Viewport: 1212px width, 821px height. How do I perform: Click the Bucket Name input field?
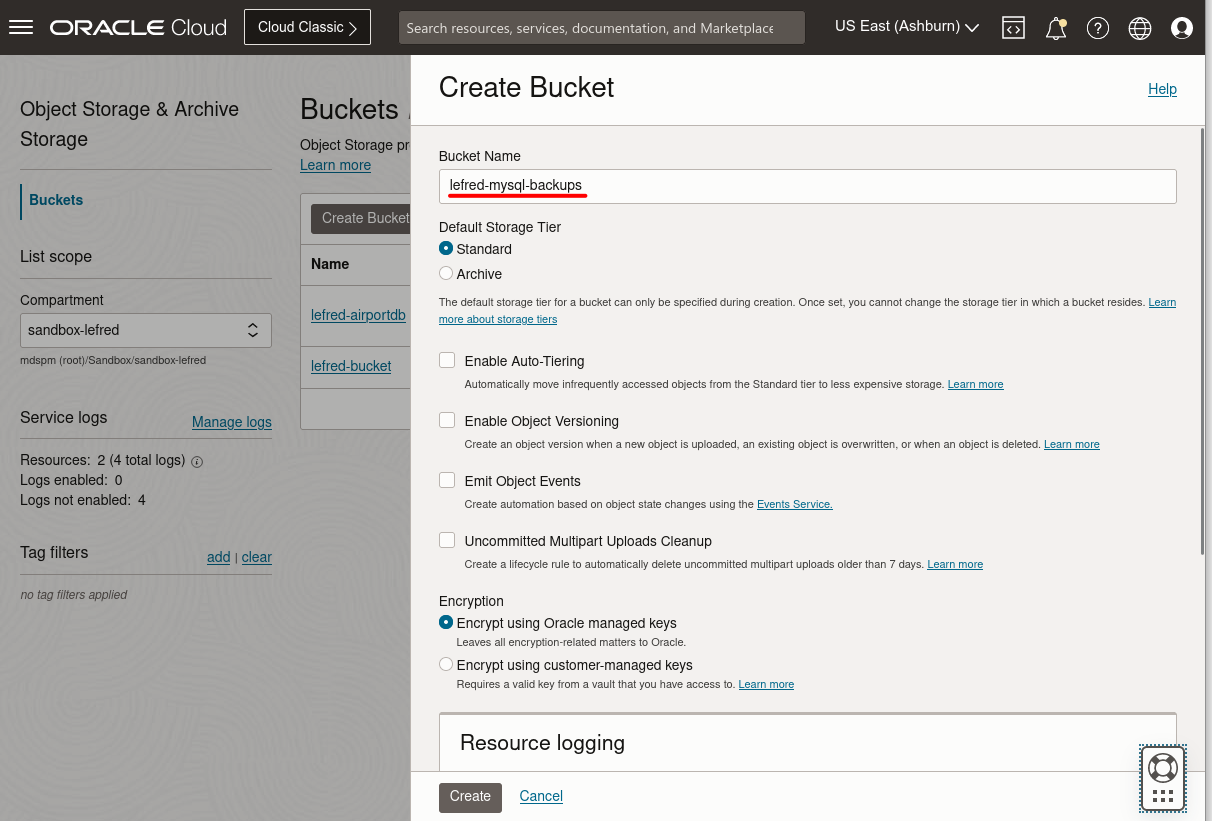[807, 186]
